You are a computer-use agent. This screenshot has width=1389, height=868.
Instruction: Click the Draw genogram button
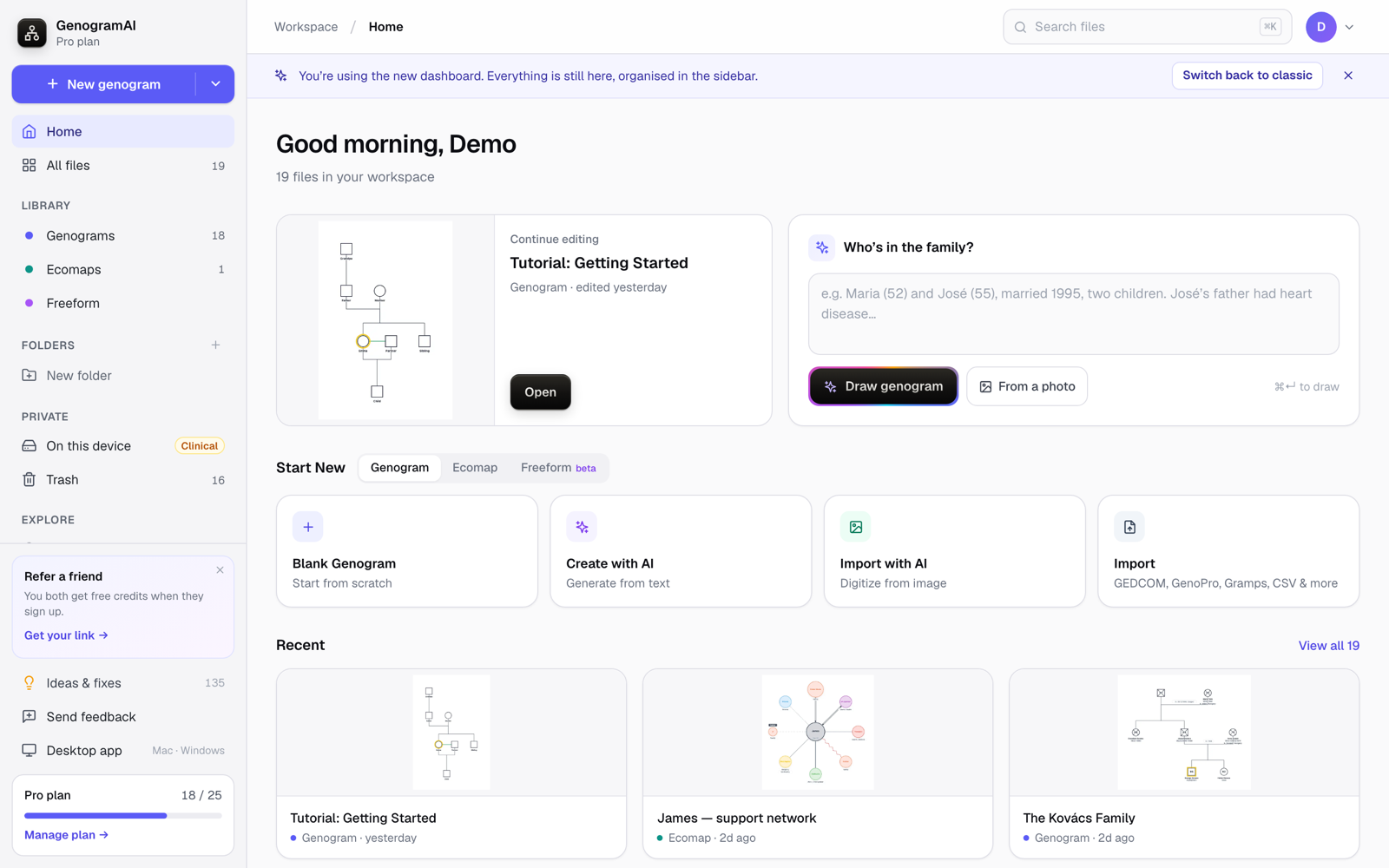coord(884,386)
